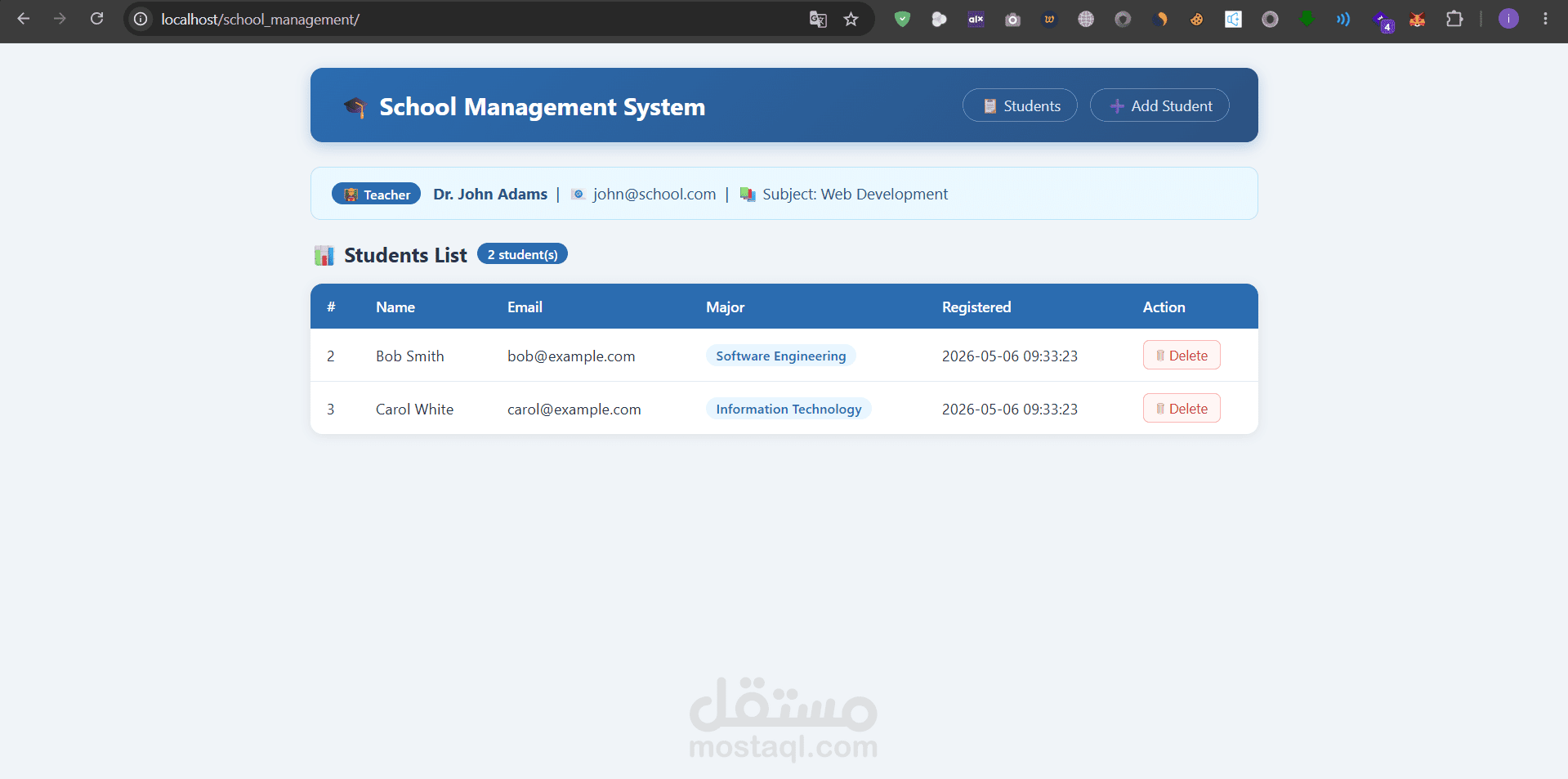Reload the current page
Viewport: 1568px width, 779px height.
[x=96, y=19]
